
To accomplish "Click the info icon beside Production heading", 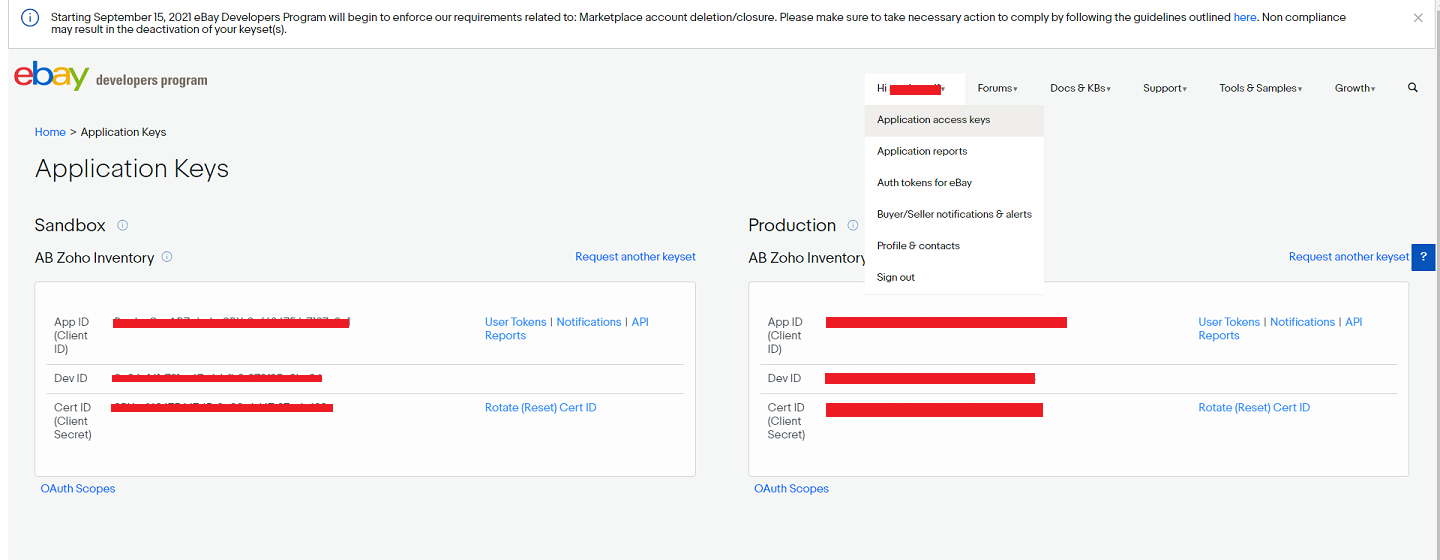I will pyautogui.click(x=853, y=225).
